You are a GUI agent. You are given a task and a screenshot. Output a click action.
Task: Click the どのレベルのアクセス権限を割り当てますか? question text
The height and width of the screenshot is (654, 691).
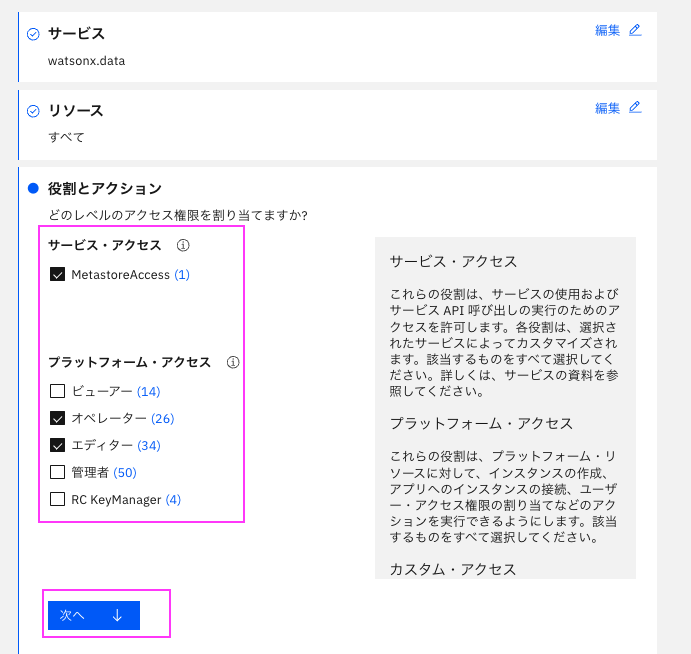(x=178, y=215)
